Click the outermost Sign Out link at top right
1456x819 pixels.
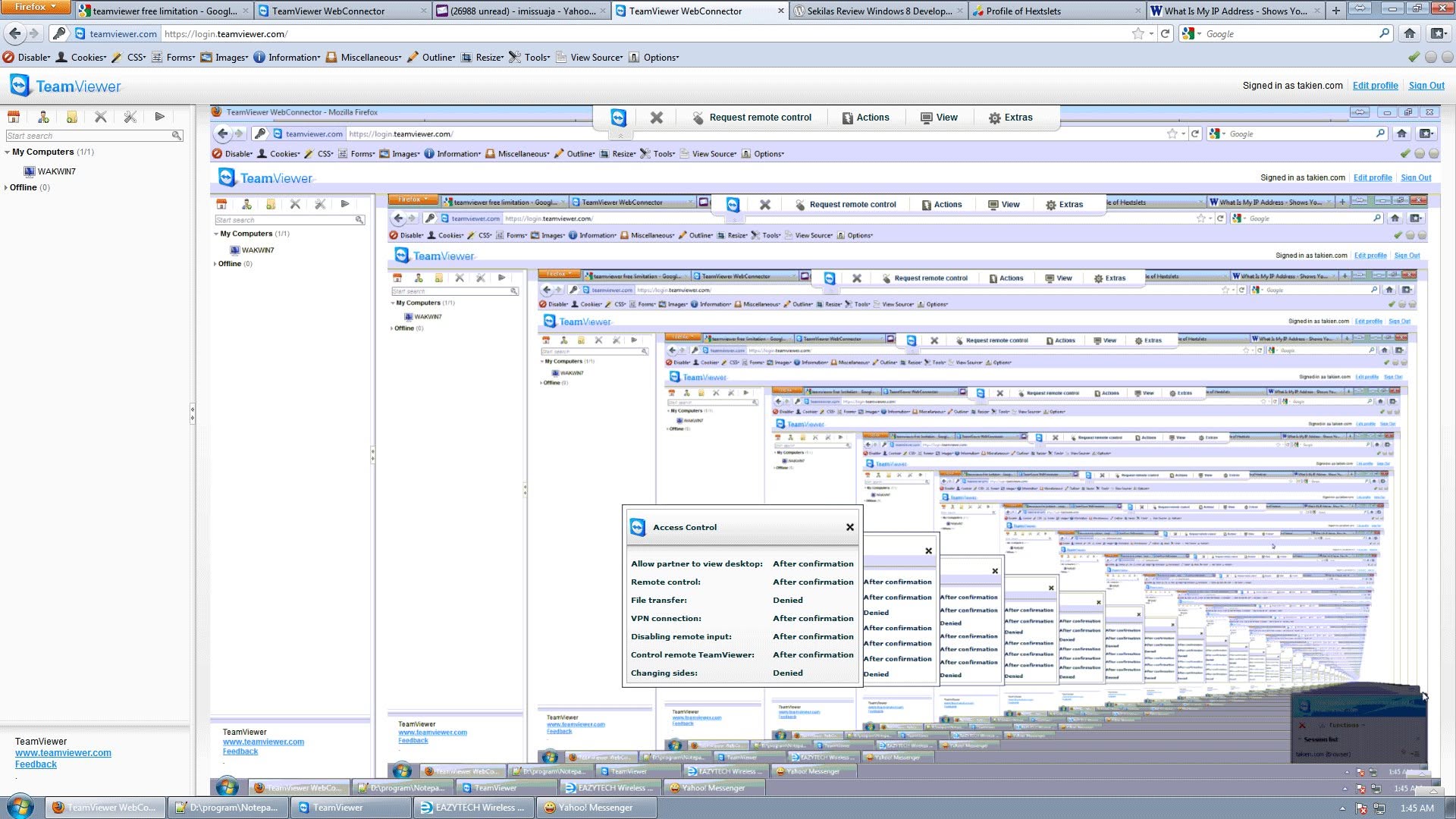(1426, 86)
